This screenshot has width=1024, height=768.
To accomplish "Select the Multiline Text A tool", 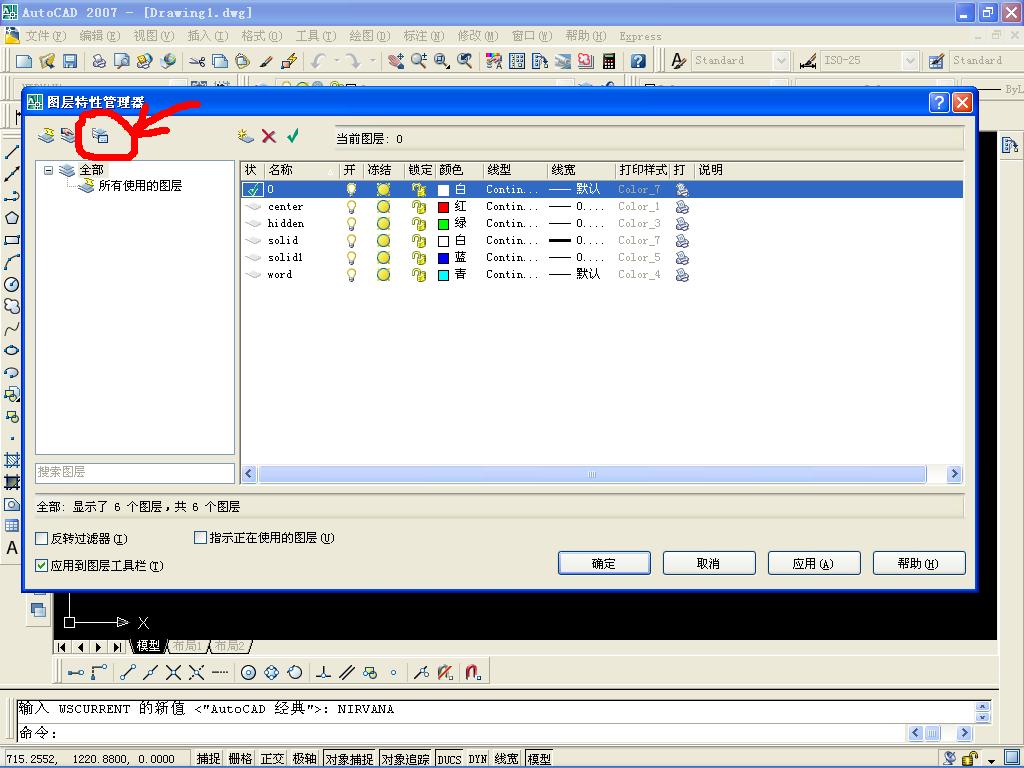I will pyautogui.click(x=12, y=548).
